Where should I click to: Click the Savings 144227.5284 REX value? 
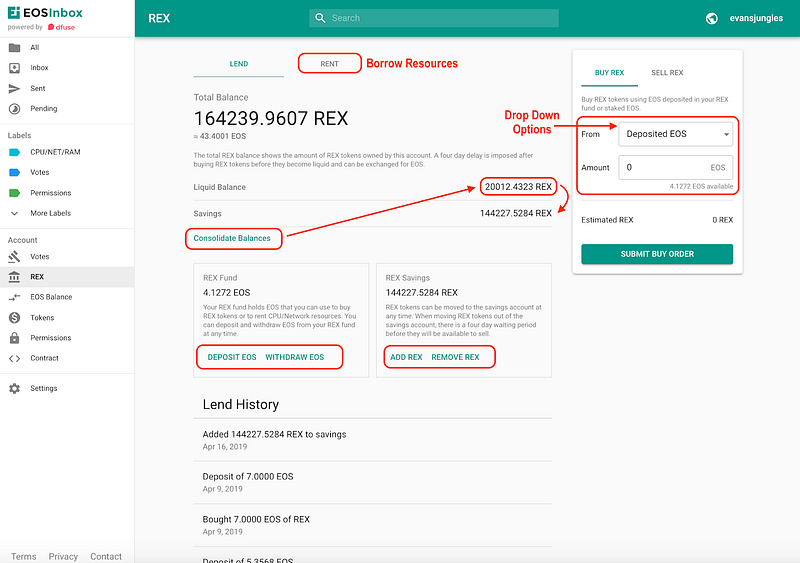[515, 213]
